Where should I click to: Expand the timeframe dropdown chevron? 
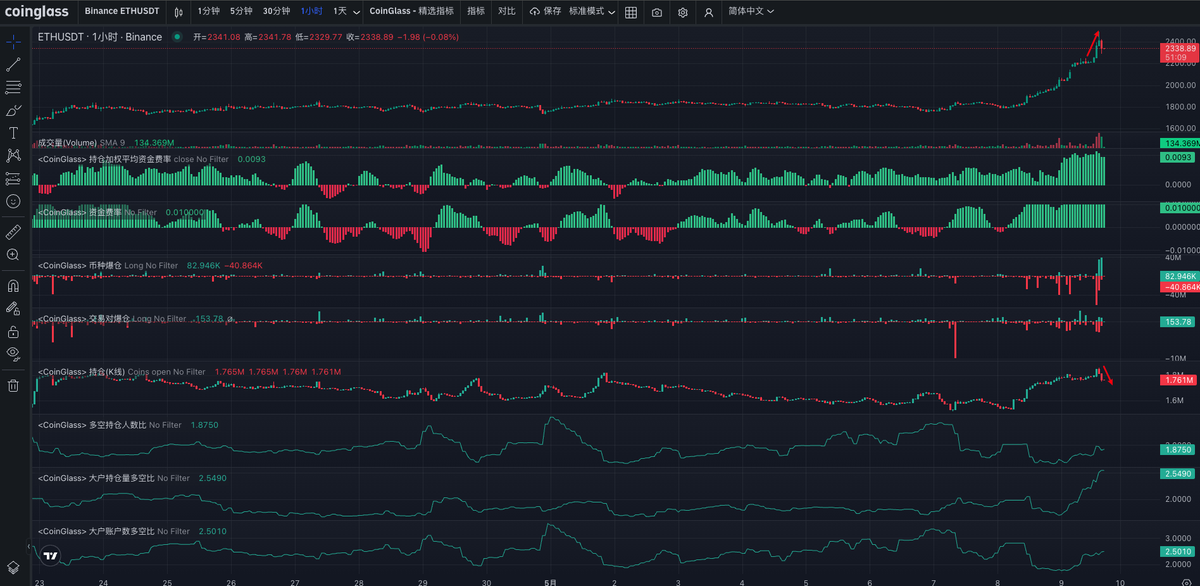pos(356,12)
